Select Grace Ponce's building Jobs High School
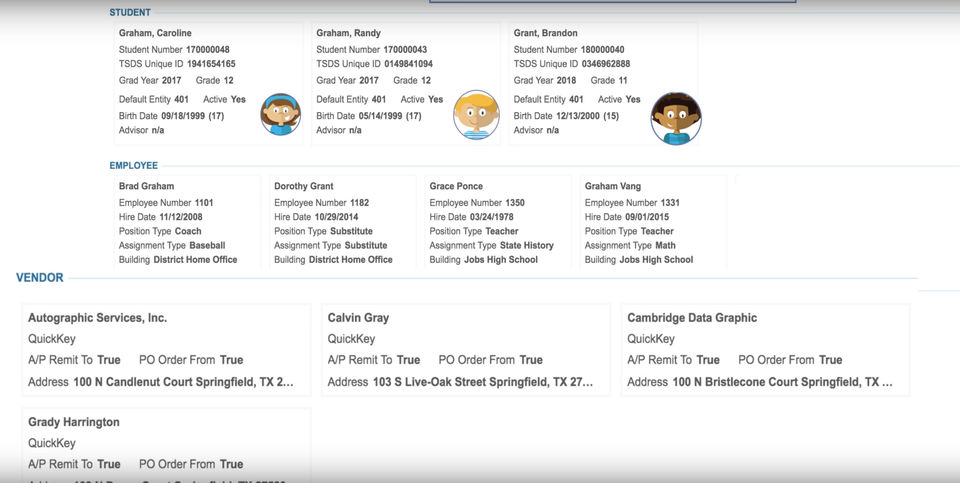The width and height of the screenshot is (960, 483). pos(501,260)
